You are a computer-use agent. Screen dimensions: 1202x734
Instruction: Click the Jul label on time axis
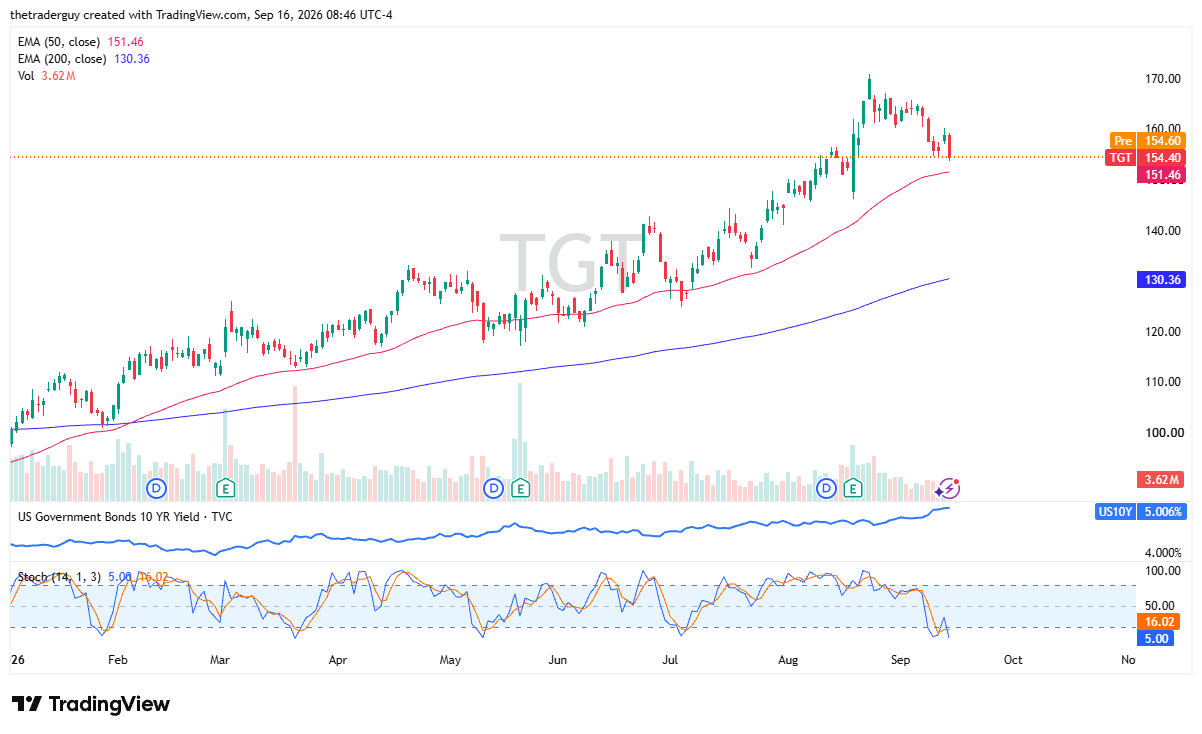click(670, 660)
